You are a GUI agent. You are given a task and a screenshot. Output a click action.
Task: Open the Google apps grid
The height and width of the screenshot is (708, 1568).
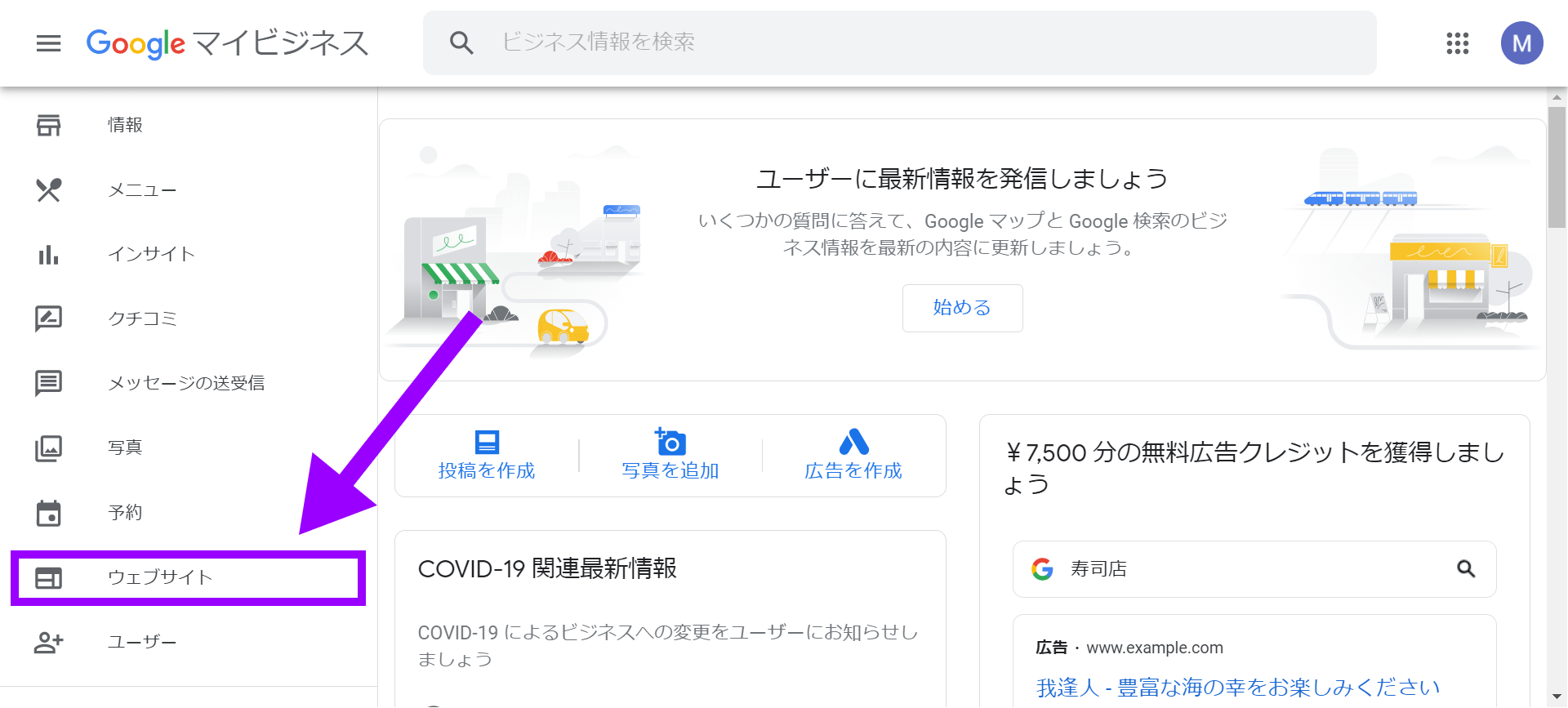(x=1458, y=43)
